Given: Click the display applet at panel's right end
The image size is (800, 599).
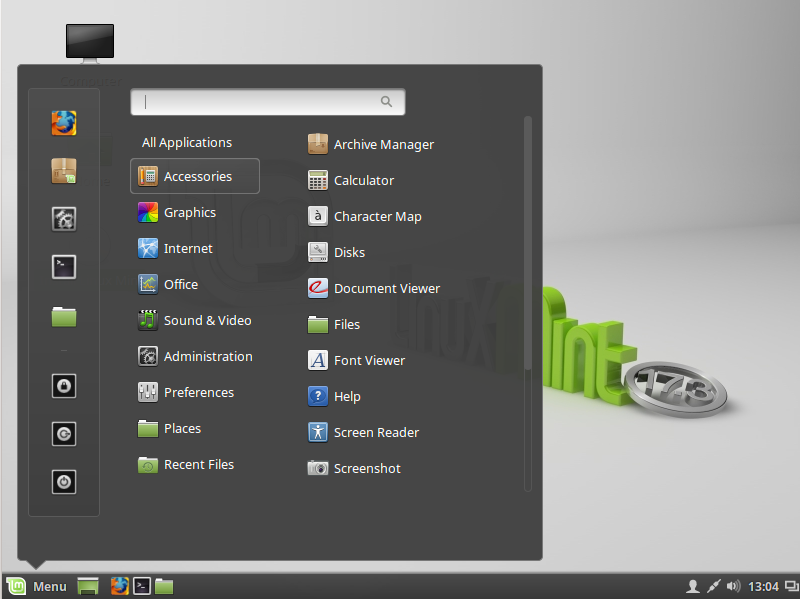Looking at the screenshot, I should pos(791,586).
